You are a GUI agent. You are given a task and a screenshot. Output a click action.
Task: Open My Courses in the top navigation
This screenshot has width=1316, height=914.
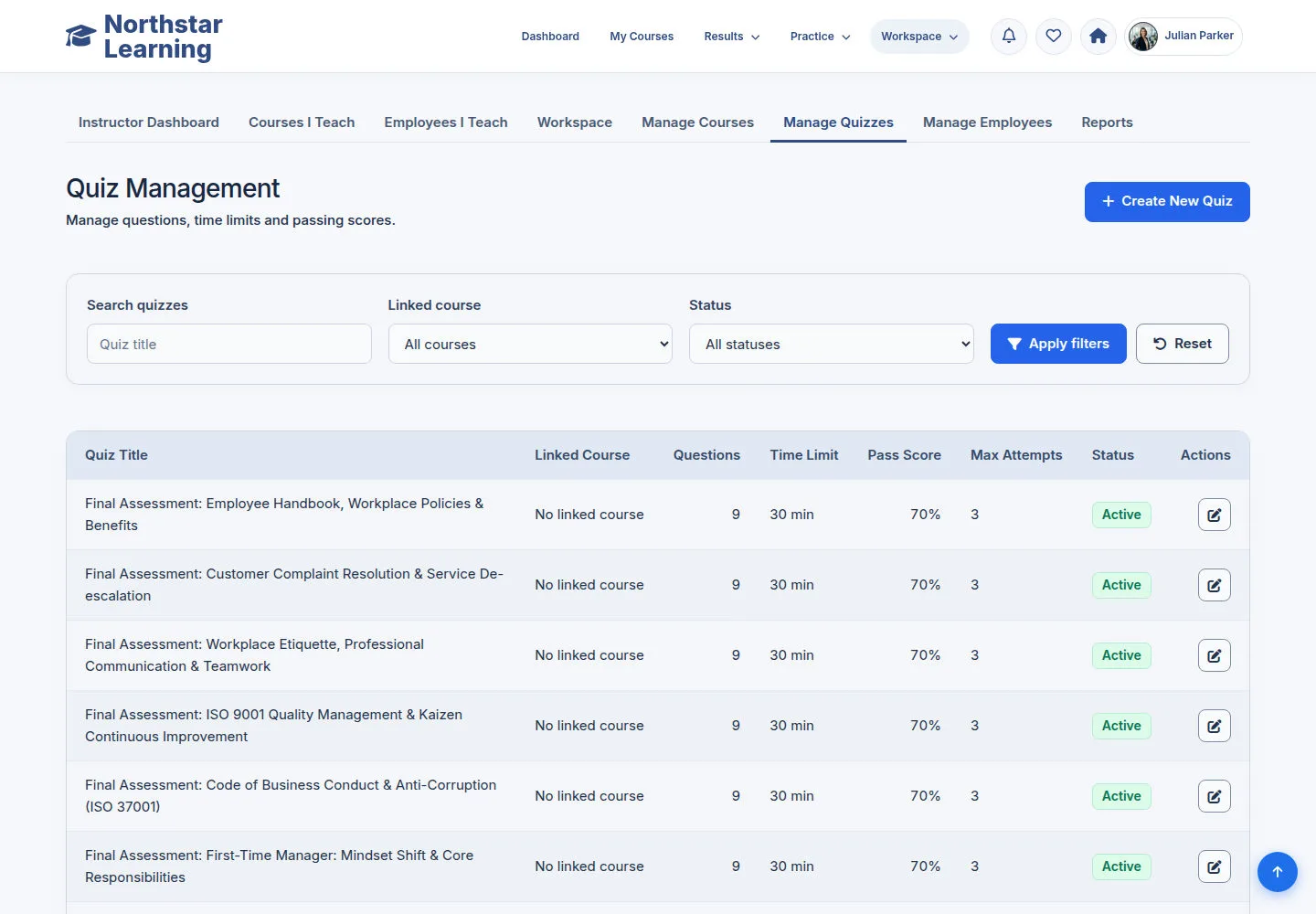coord(642,37)
